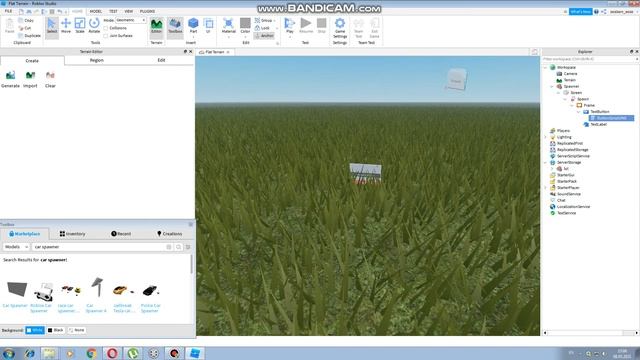Set toolbox background to White

coord(35,330)
